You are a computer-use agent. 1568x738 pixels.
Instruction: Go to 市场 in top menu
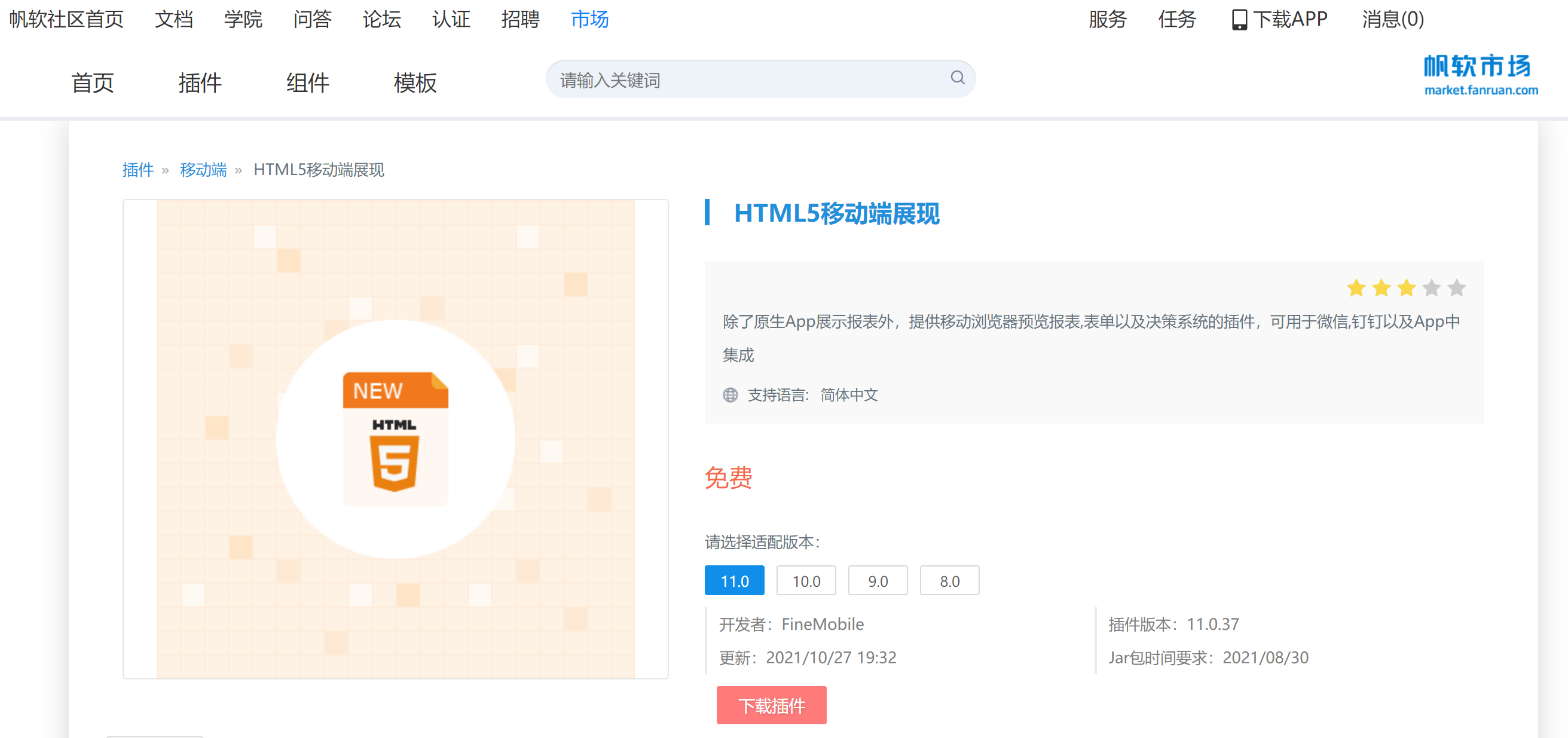(589, 20)
